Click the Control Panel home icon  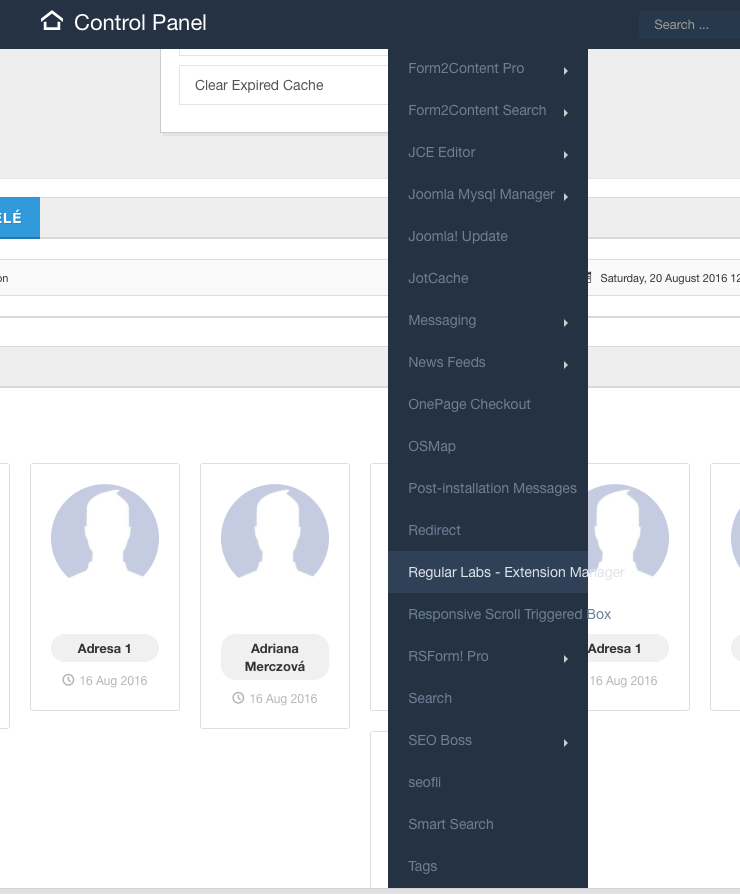pos(52,21)
